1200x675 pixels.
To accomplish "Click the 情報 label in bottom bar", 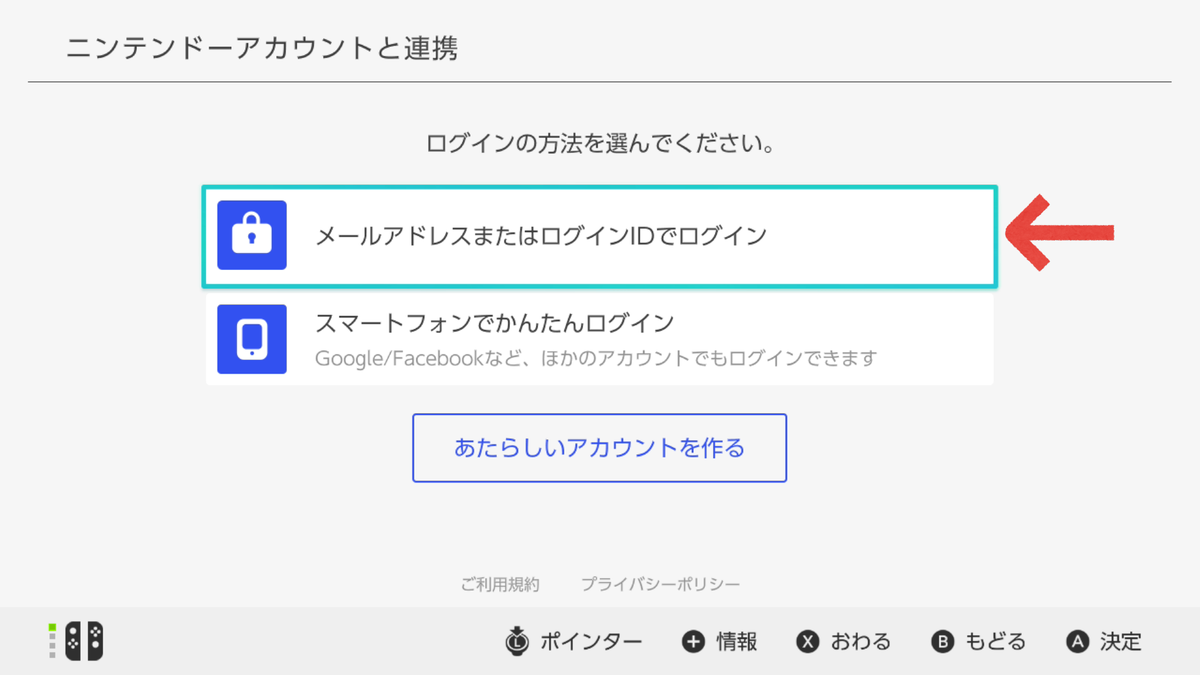I will 735,641.
